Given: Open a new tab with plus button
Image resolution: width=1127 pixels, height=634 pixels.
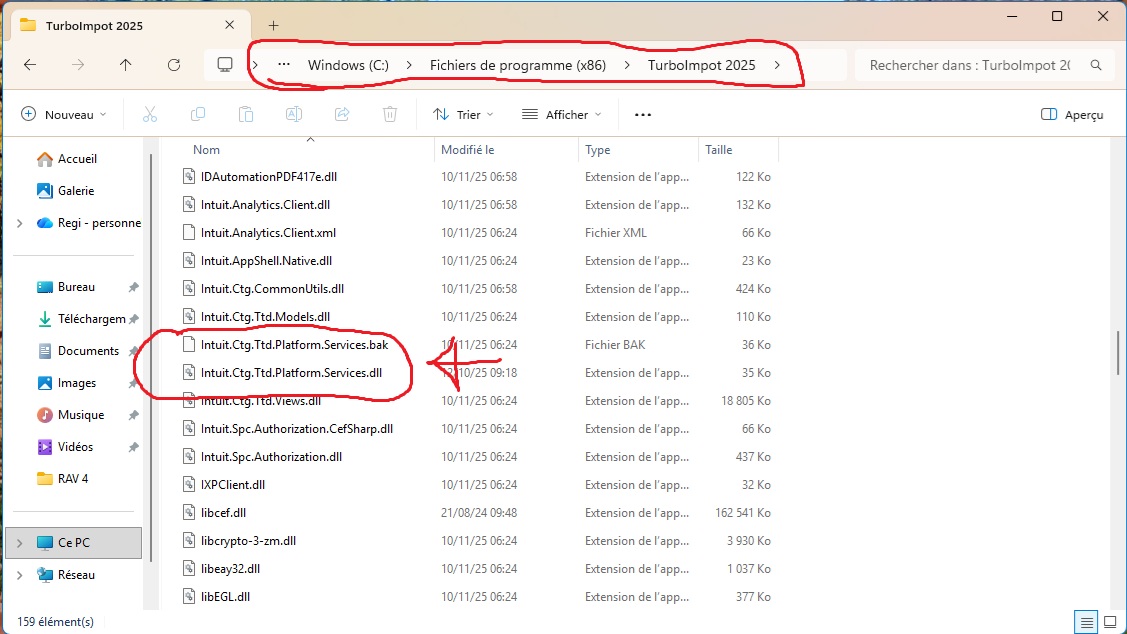Looking at the screenshot, I should pyautogui.click(x=274, y=26).
